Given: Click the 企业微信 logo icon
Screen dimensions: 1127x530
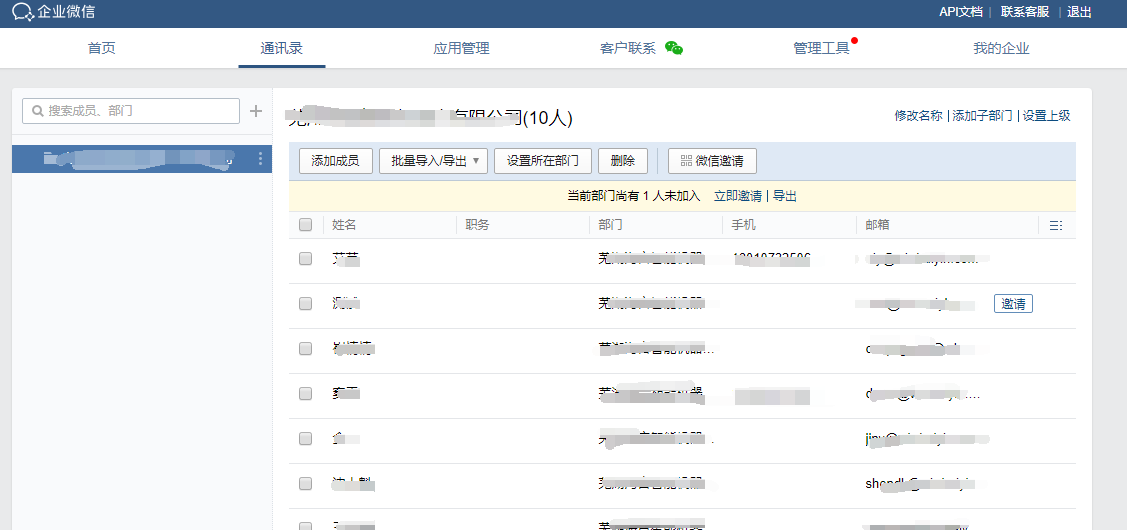Looking at the screenshot, I should [22, 12].
